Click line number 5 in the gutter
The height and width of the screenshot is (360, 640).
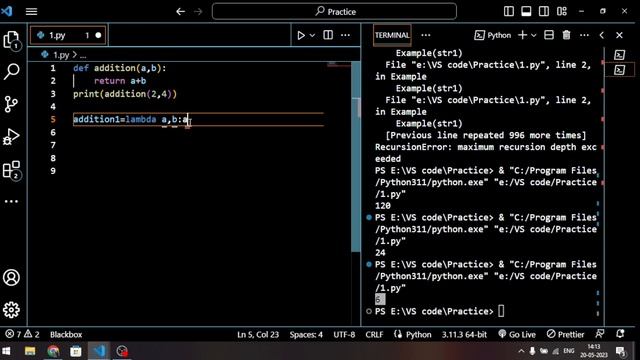(x=53, y=120)
